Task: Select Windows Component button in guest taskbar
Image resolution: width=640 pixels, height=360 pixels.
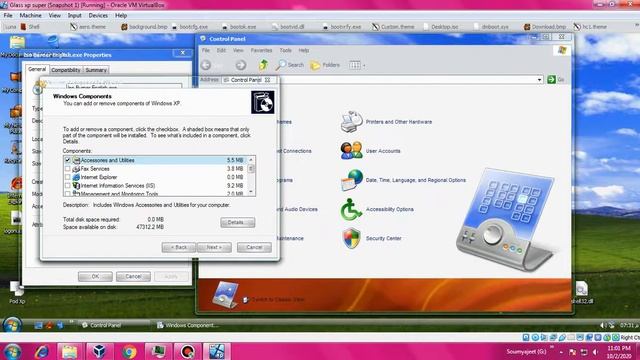Action: click(x=189, y=325)
